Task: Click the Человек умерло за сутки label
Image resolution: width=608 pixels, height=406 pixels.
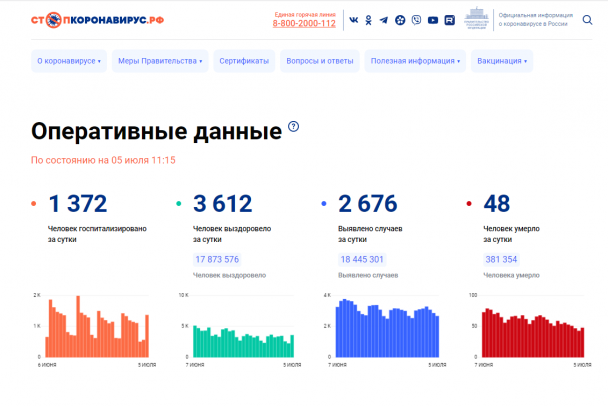Action: point(511,234)
